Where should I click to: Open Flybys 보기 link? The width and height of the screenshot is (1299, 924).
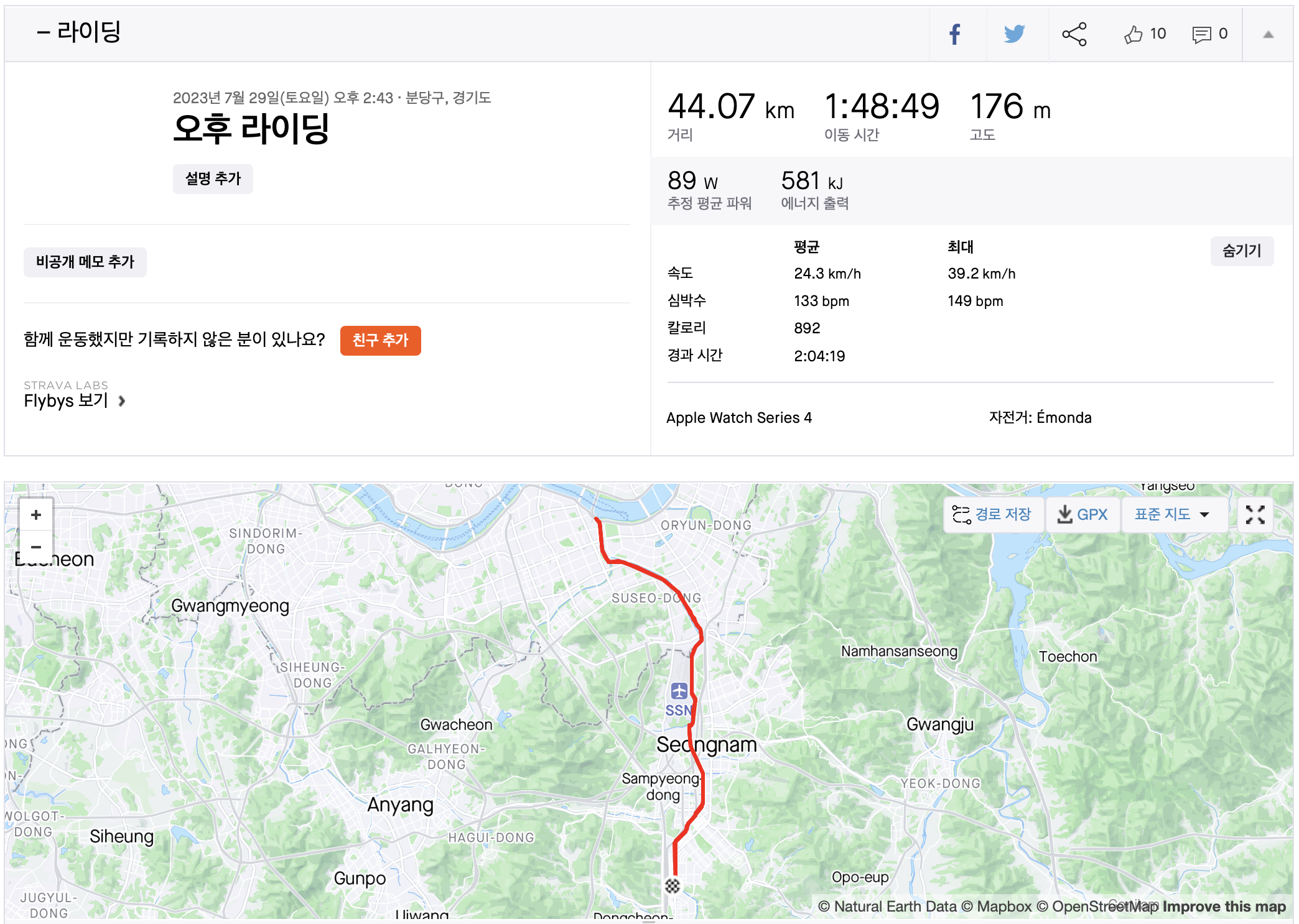click(75, 401)
